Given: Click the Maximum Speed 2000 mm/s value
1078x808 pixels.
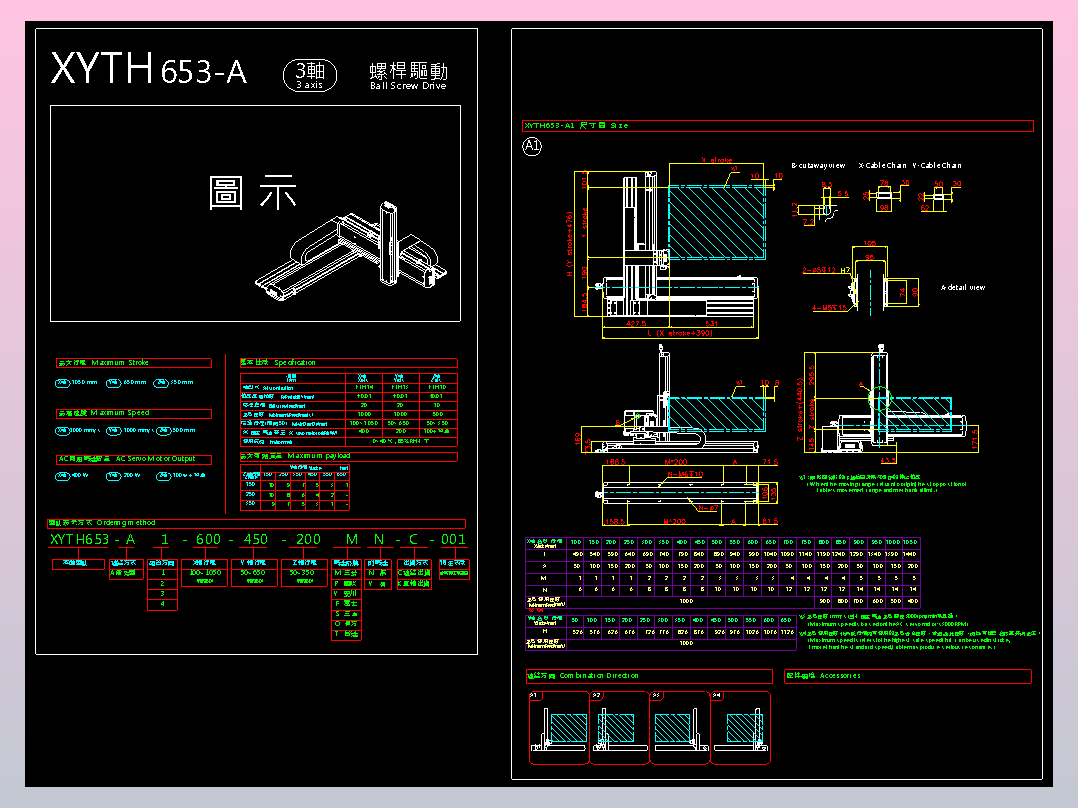Looking at the screenshot, I should (x=81, y=429).
